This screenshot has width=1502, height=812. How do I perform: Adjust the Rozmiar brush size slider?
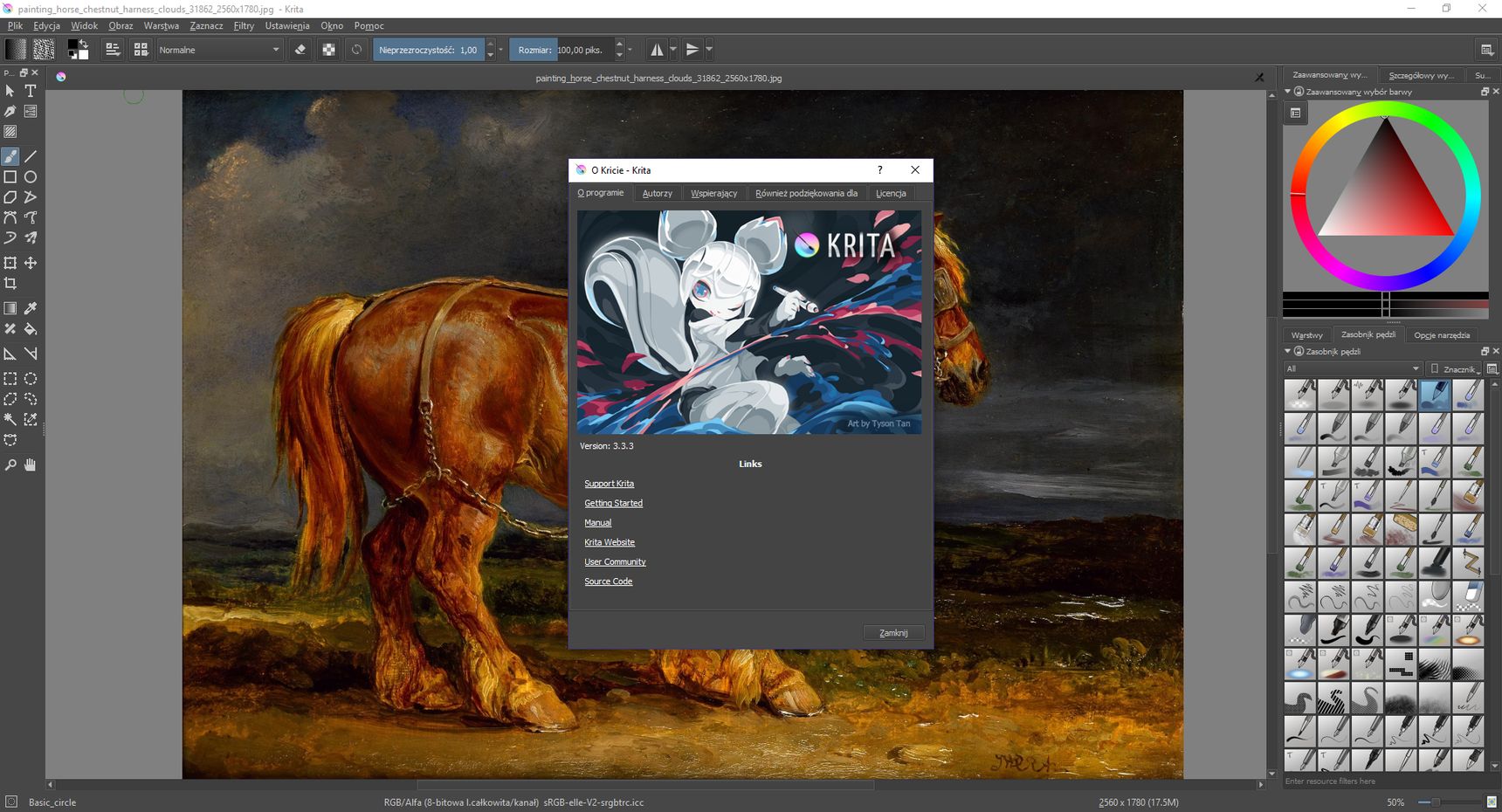[562, 50]
